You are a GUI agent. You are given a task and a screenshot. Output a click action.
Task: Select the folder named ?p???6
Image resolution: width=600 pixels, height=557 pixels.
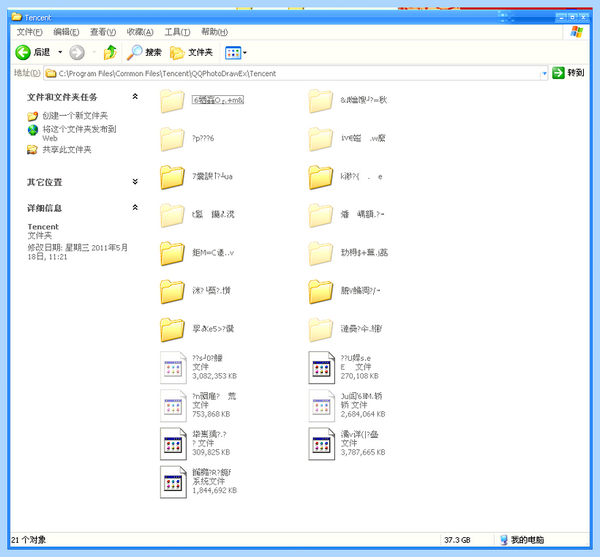[x=187, y=138]
